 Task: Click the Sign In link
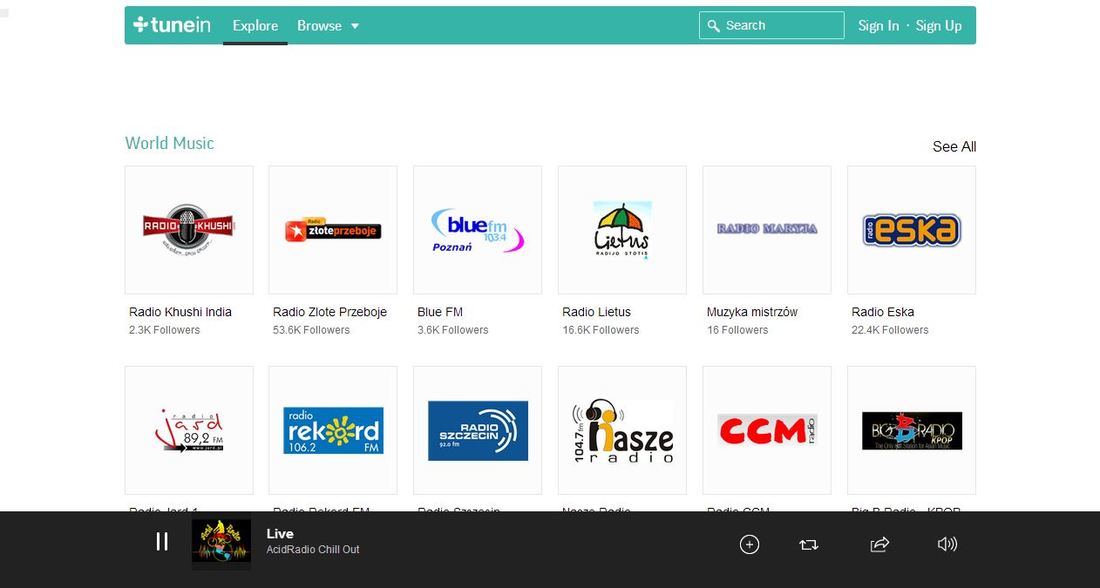[x=878, y=26]
